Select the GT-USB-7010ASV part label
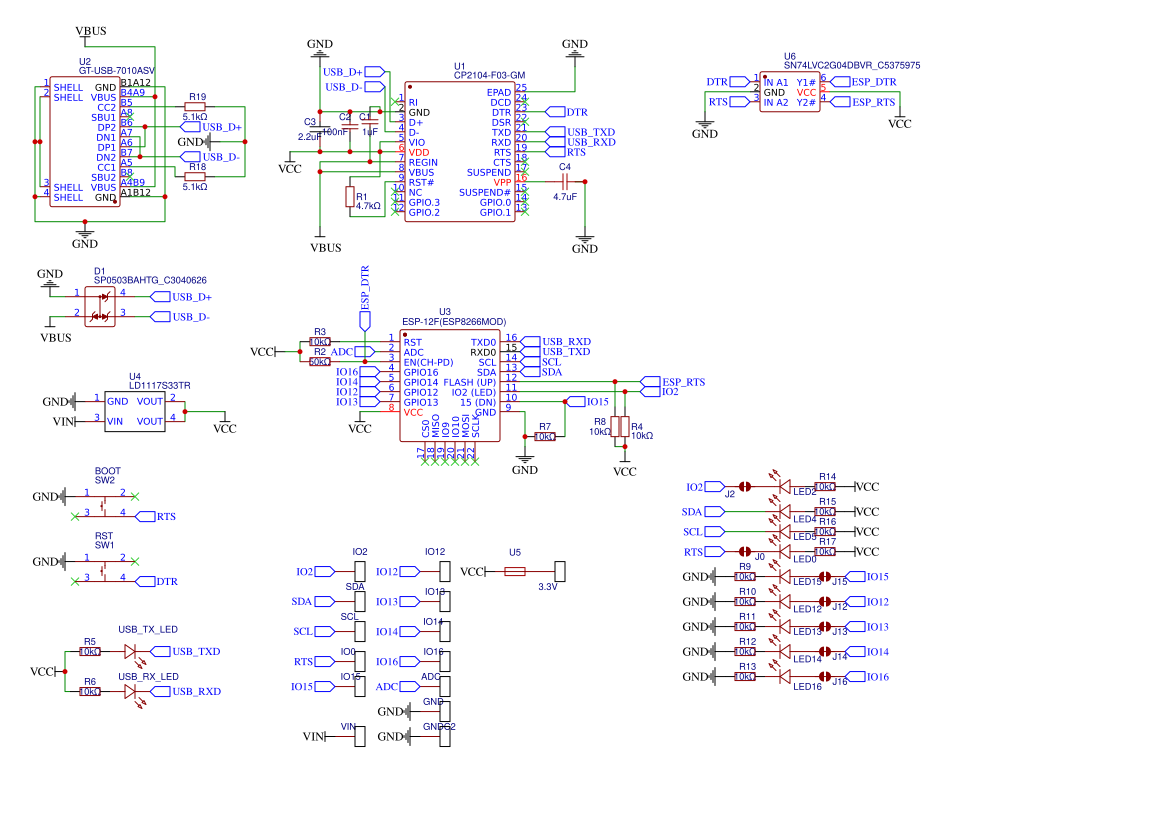The image size is (1169, 827). click(x=117, y=71)
